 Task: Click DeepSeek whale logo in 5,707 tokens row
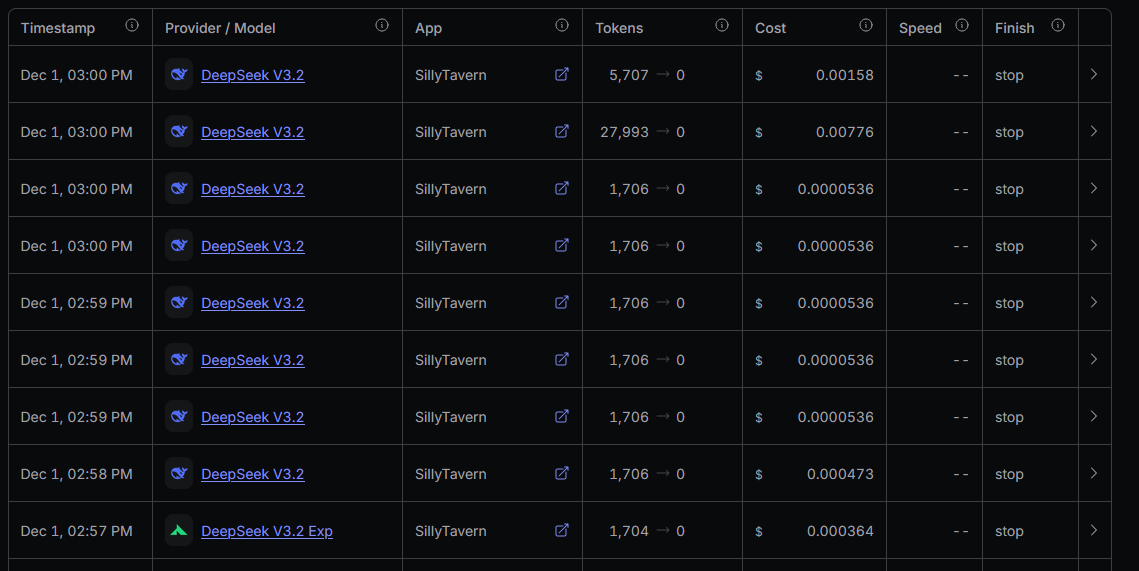[179, 74]
